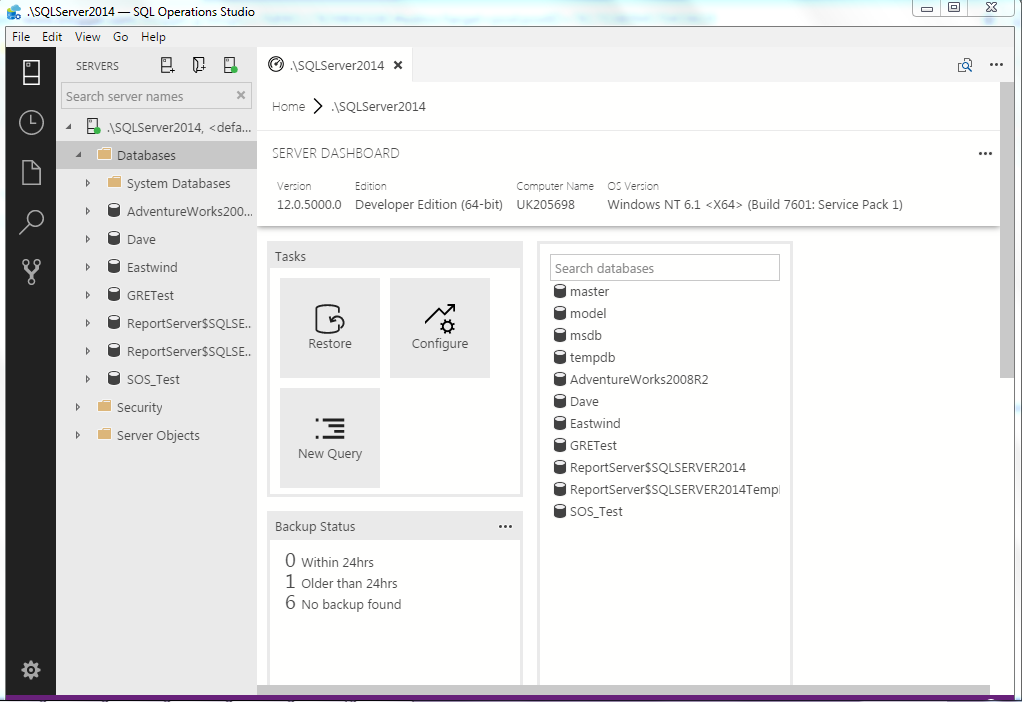Open the Help menu

(x=153, y=37)
